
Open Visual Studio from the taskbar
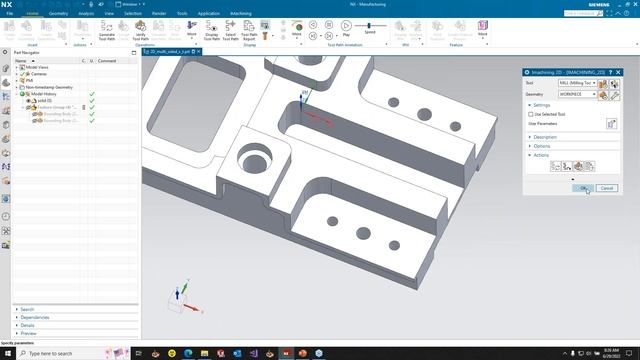coord(253,353)
